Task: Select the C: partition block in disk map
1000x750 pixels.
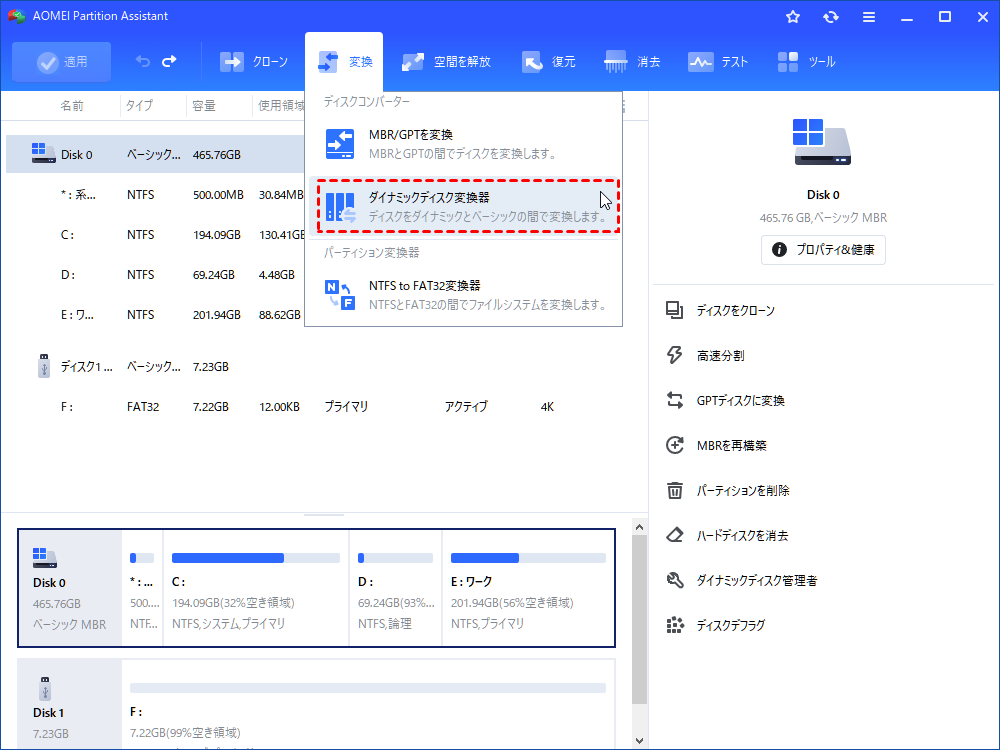Action: [x=255, y=588]
